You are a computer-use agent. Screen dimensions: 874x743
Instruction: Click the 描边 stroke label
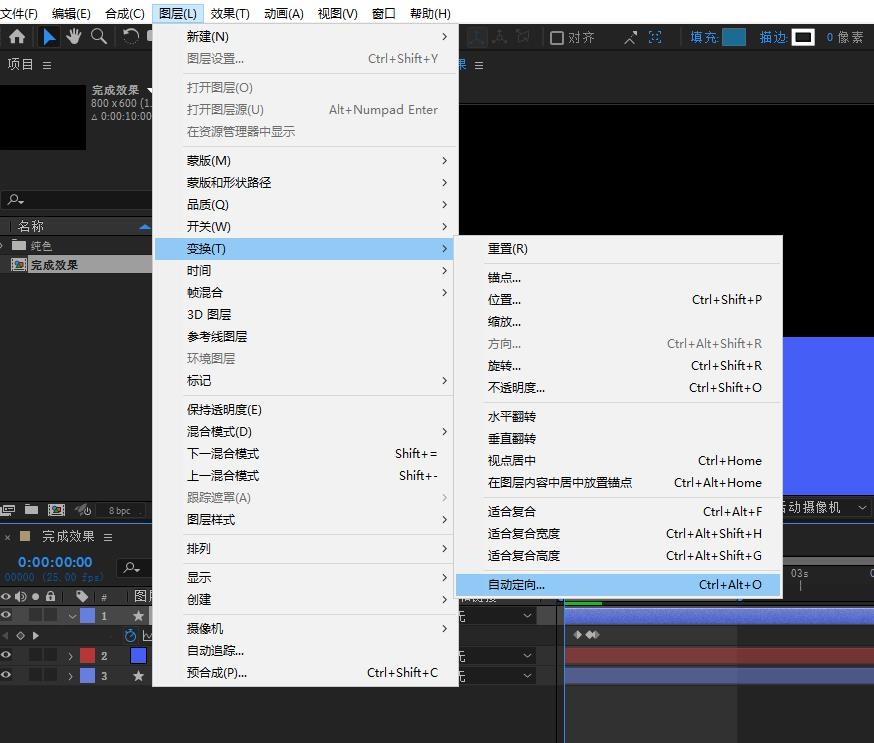(773, 37)
